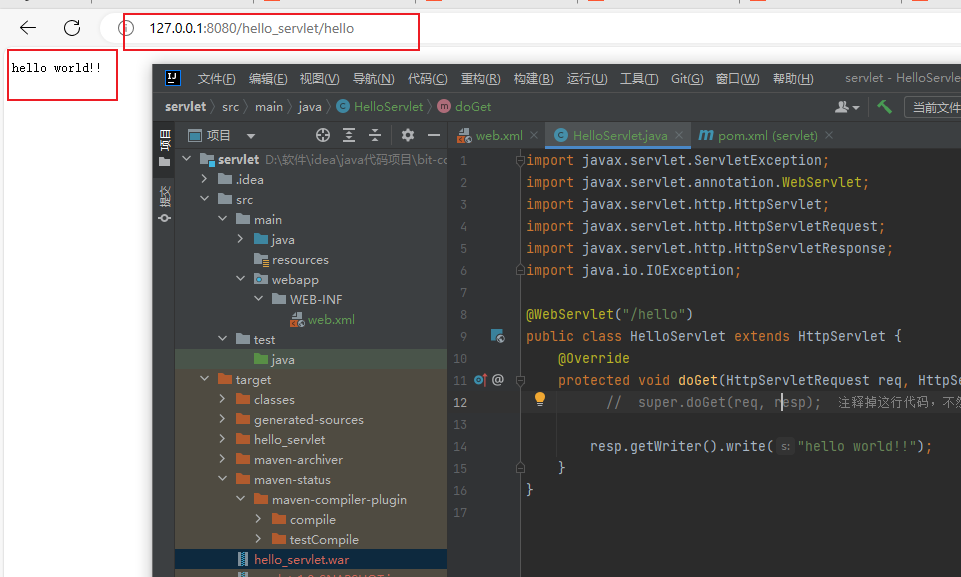This screenshot has height=577, width=961.
Task: Toggle the 项目 side tool window
Action: 164,148
